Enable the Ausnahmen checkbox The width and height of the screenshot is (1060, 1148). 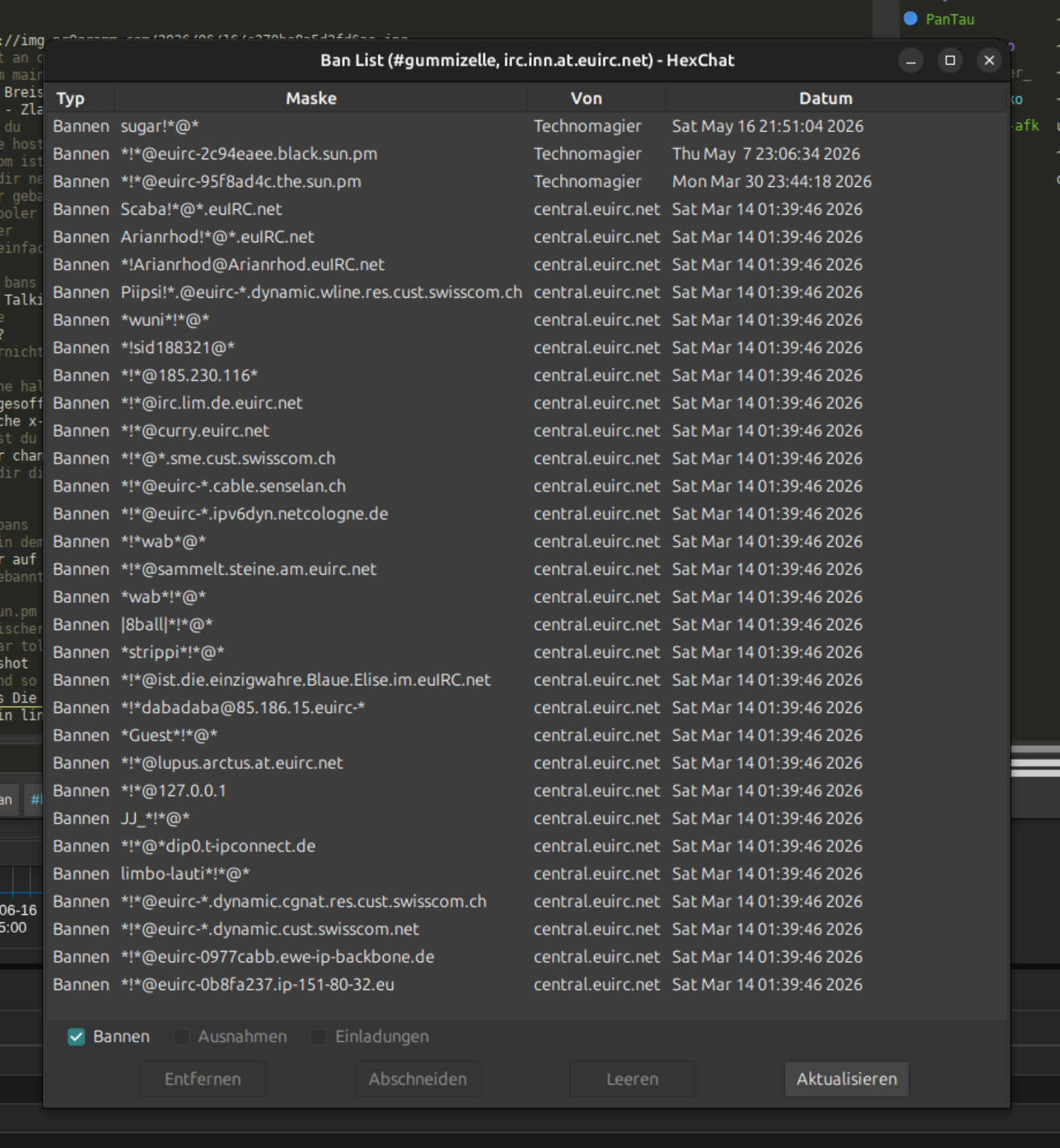(181, 1037)
